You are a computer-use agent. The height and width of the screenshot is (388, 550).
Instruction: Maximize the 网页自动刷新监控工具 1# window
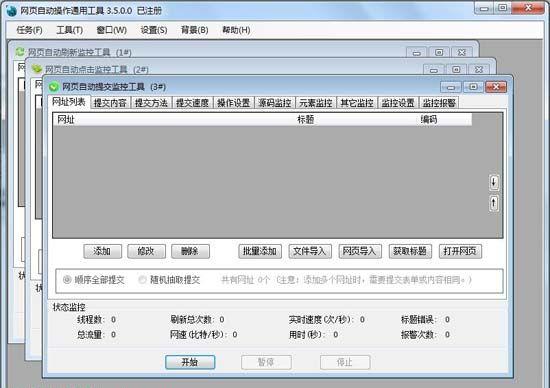439,53
